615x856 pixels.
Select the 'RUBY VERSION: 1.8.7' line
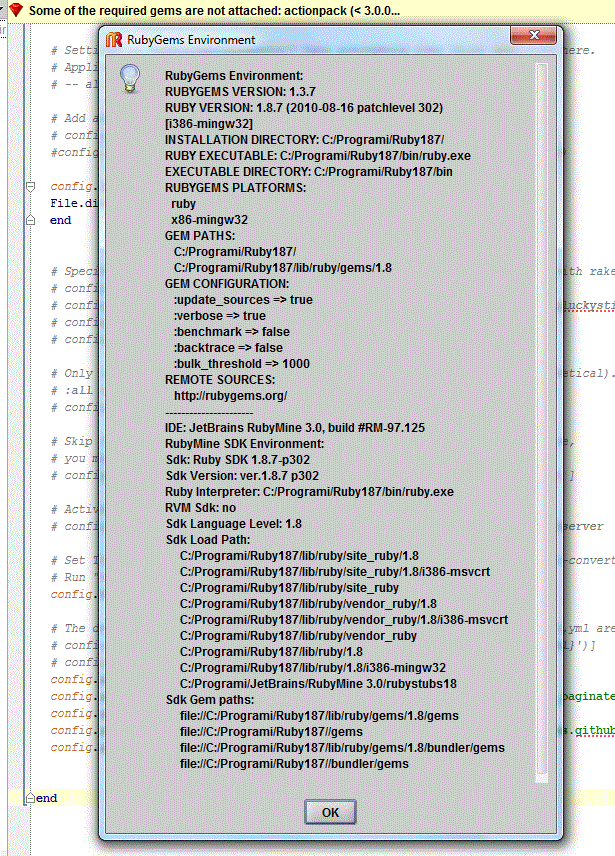(x=304, y=108)
